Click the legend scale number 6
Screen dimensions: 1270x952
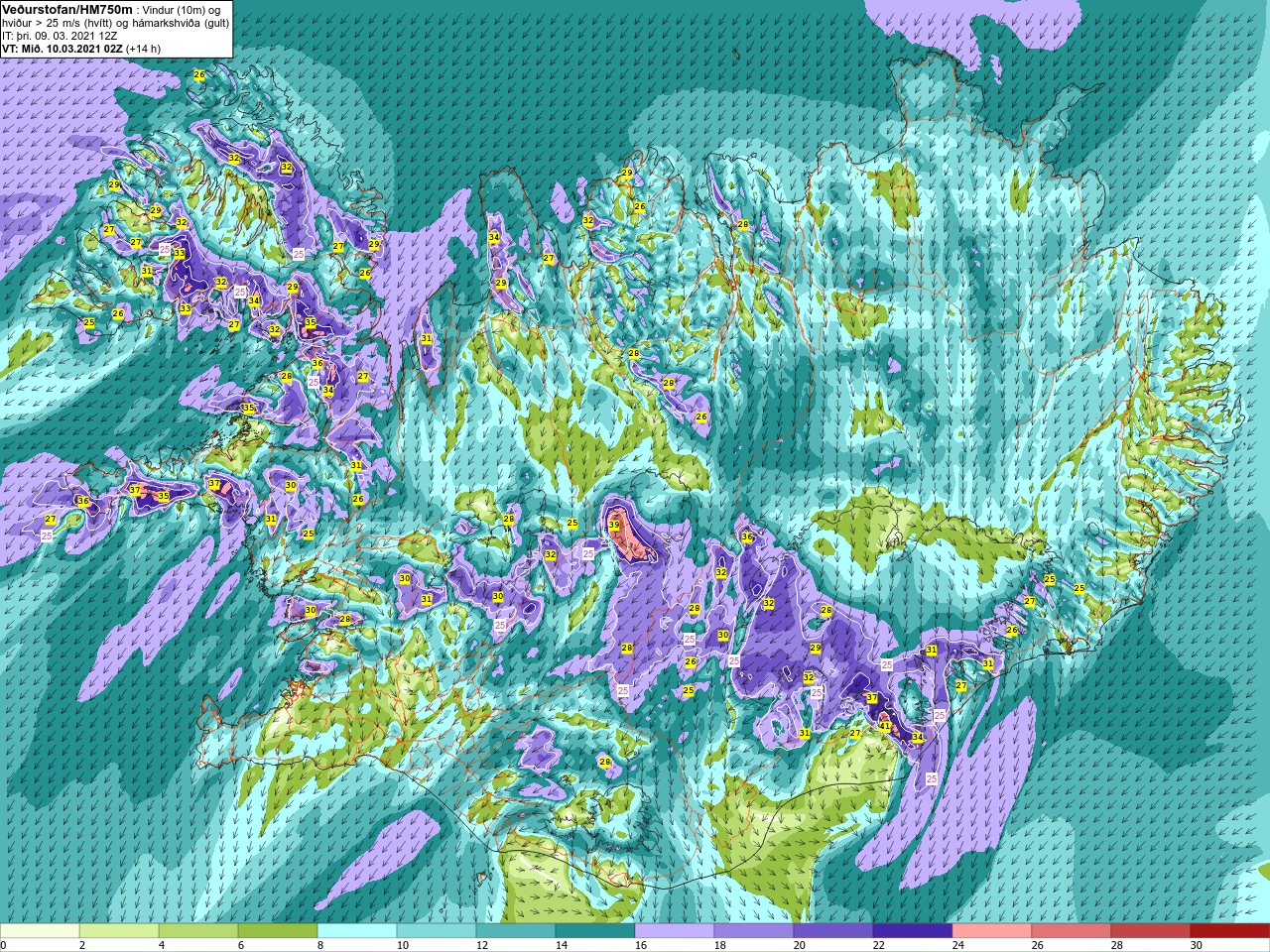(x=240, y=945)
